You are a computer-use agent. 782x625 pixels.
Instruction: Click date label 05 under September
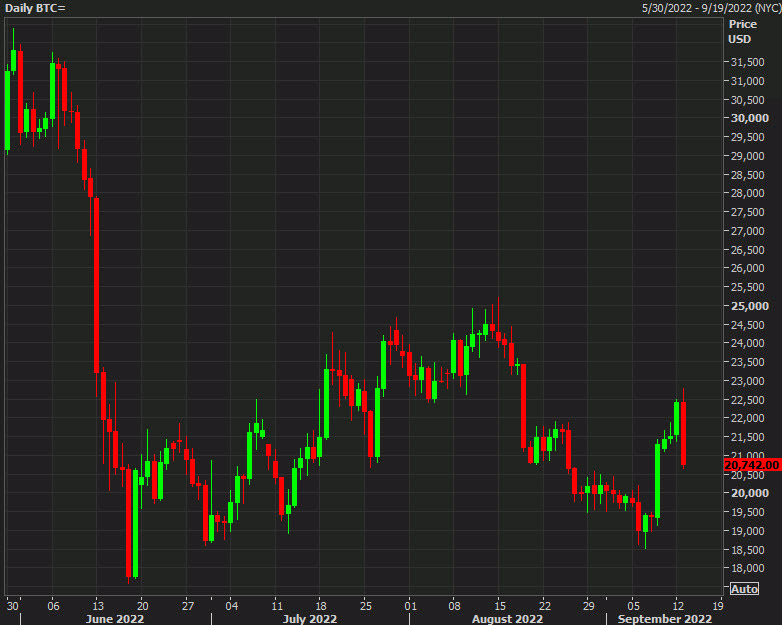634,606
